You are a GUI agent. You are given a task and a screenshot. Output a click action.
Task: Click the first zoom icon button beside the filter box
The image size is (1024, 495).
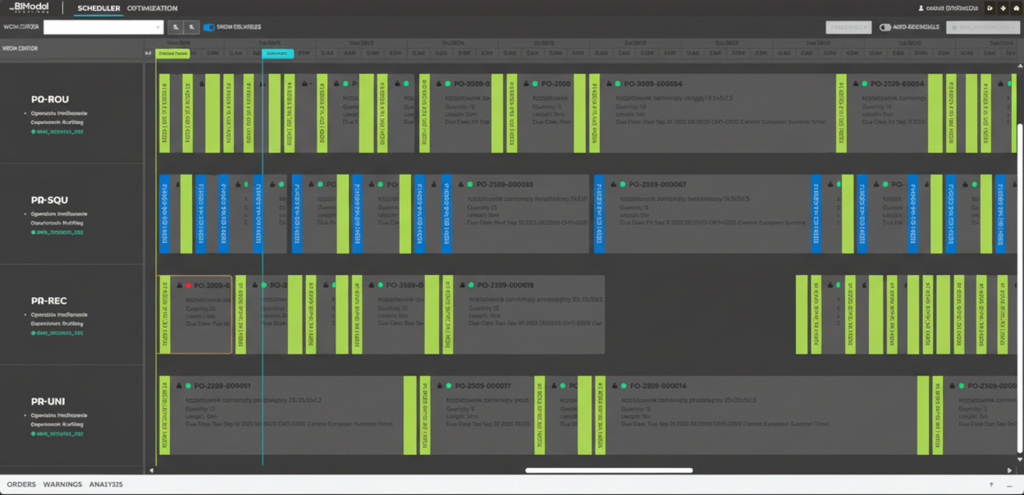click(175, 27)
